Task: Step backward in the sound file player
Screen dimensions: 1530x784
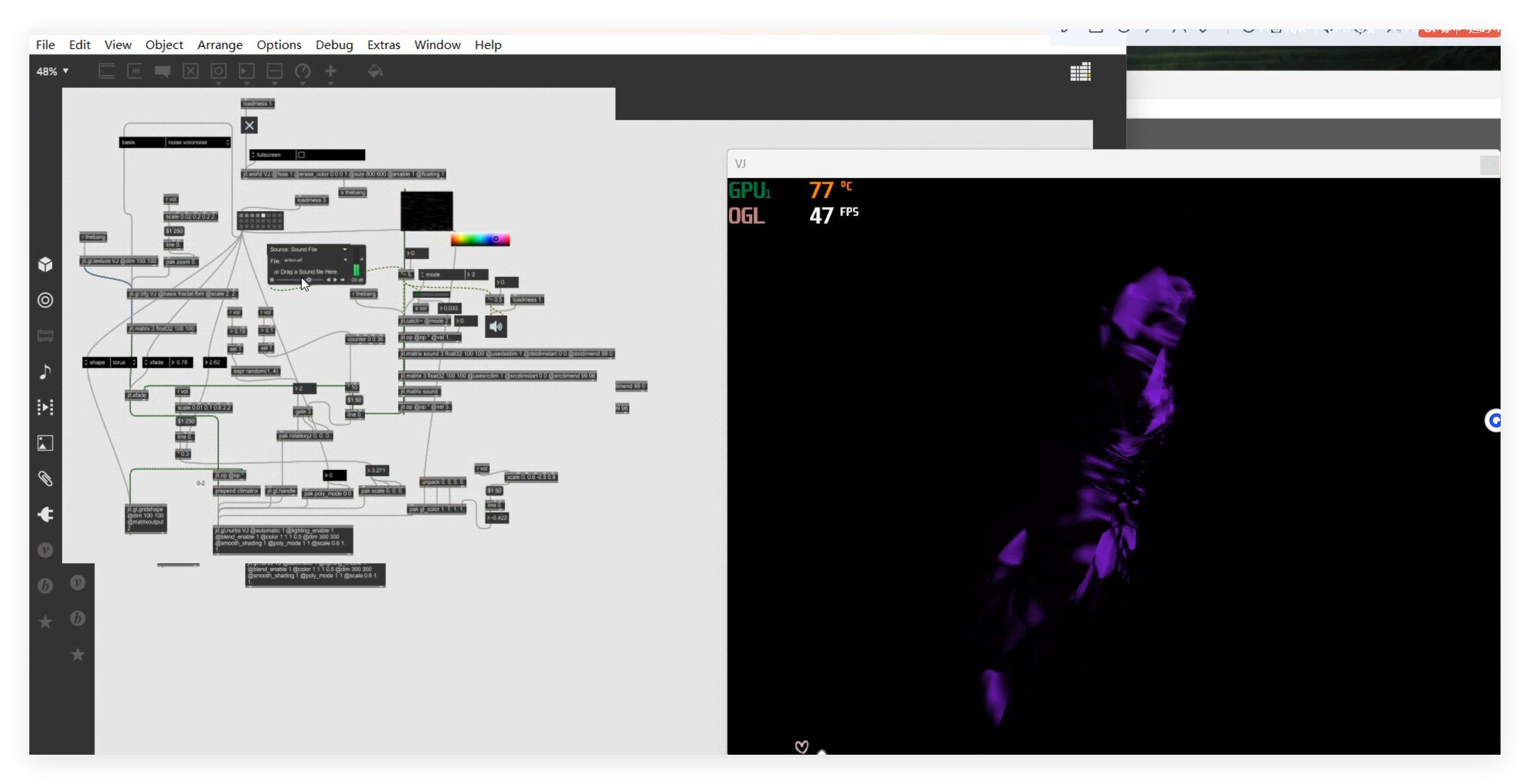Action: pyautogui.click(x=328, y=280)
